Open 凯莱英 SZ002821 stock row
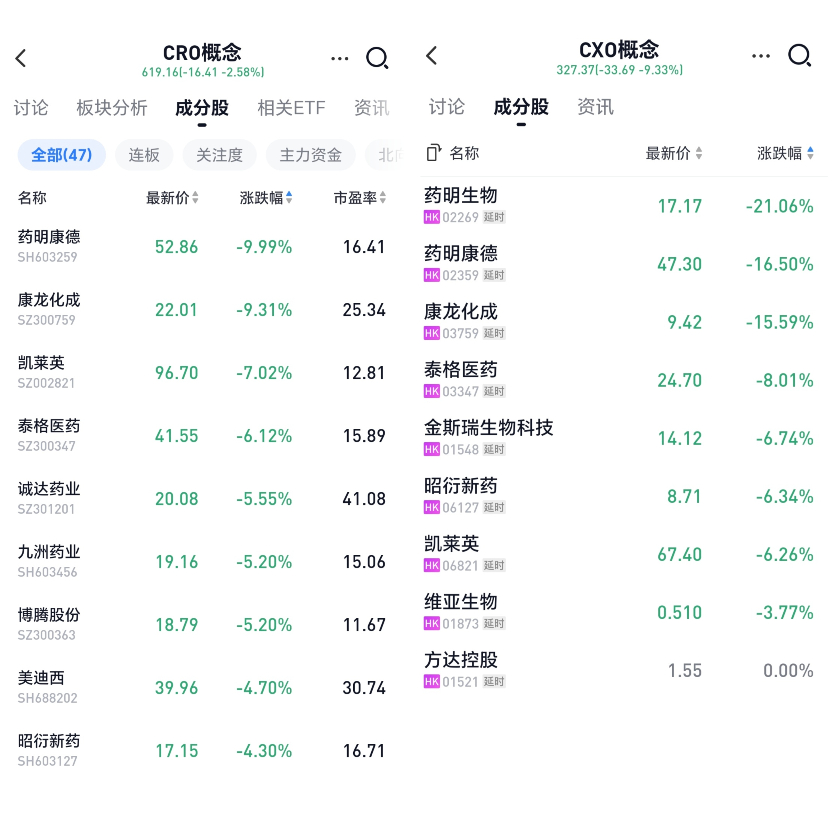840x840 pixels. (201, 372)
